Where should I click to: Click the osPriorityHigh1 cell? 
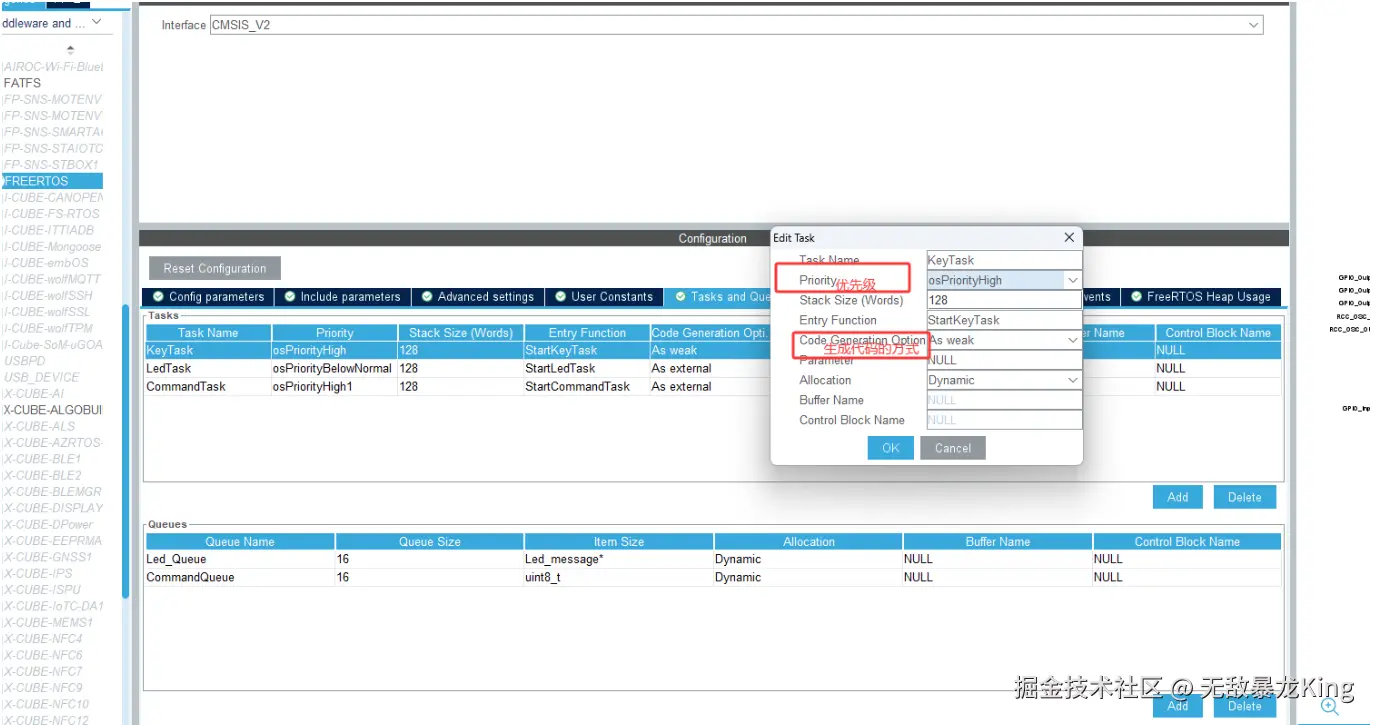click(x=334, y=386)
